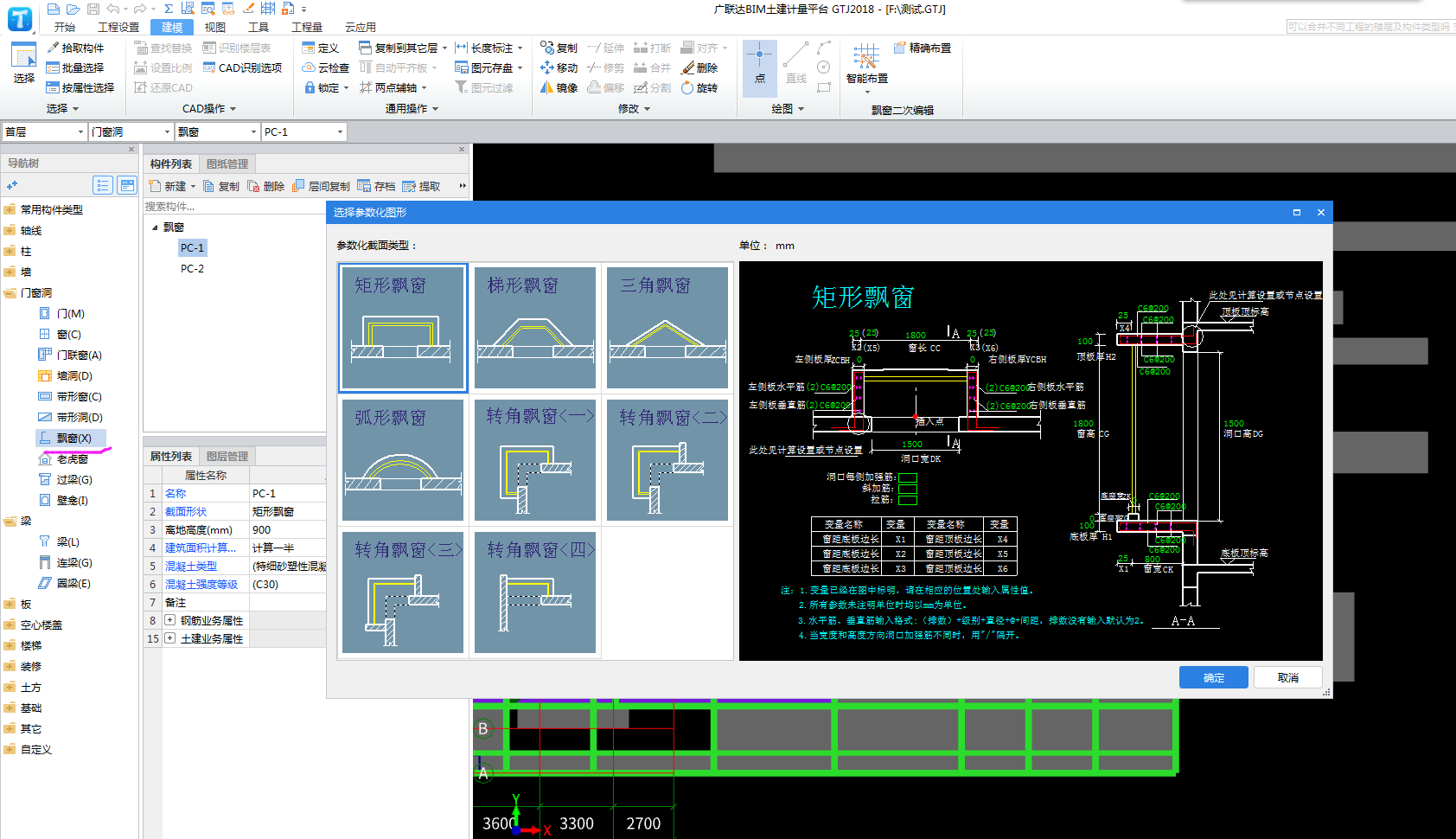The width and height of the screenshot is (1456, 839).
Task: Switch to 图纸管理 tab
Action: pos(227,163)
